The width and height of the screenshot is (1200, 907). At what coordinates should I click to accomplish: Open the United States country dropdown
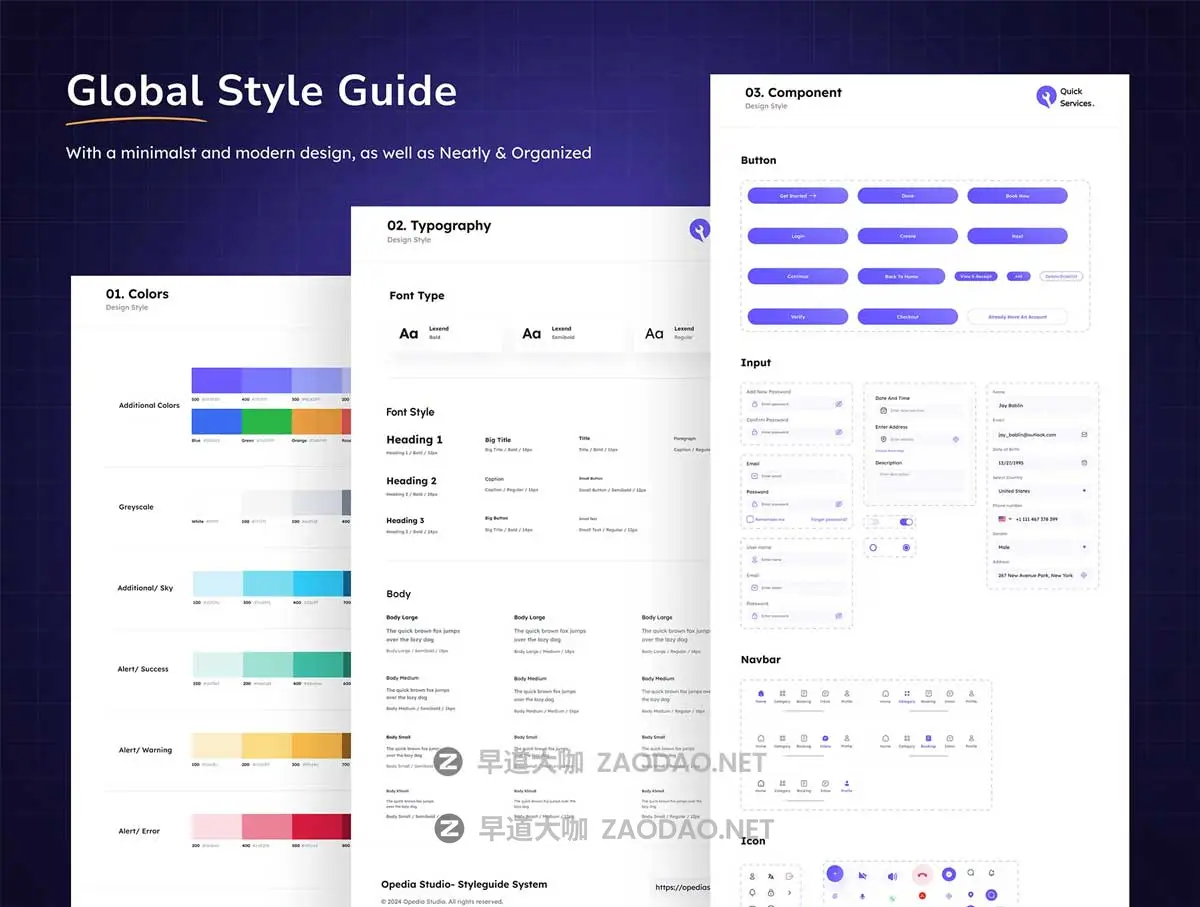coord(1043,489)
